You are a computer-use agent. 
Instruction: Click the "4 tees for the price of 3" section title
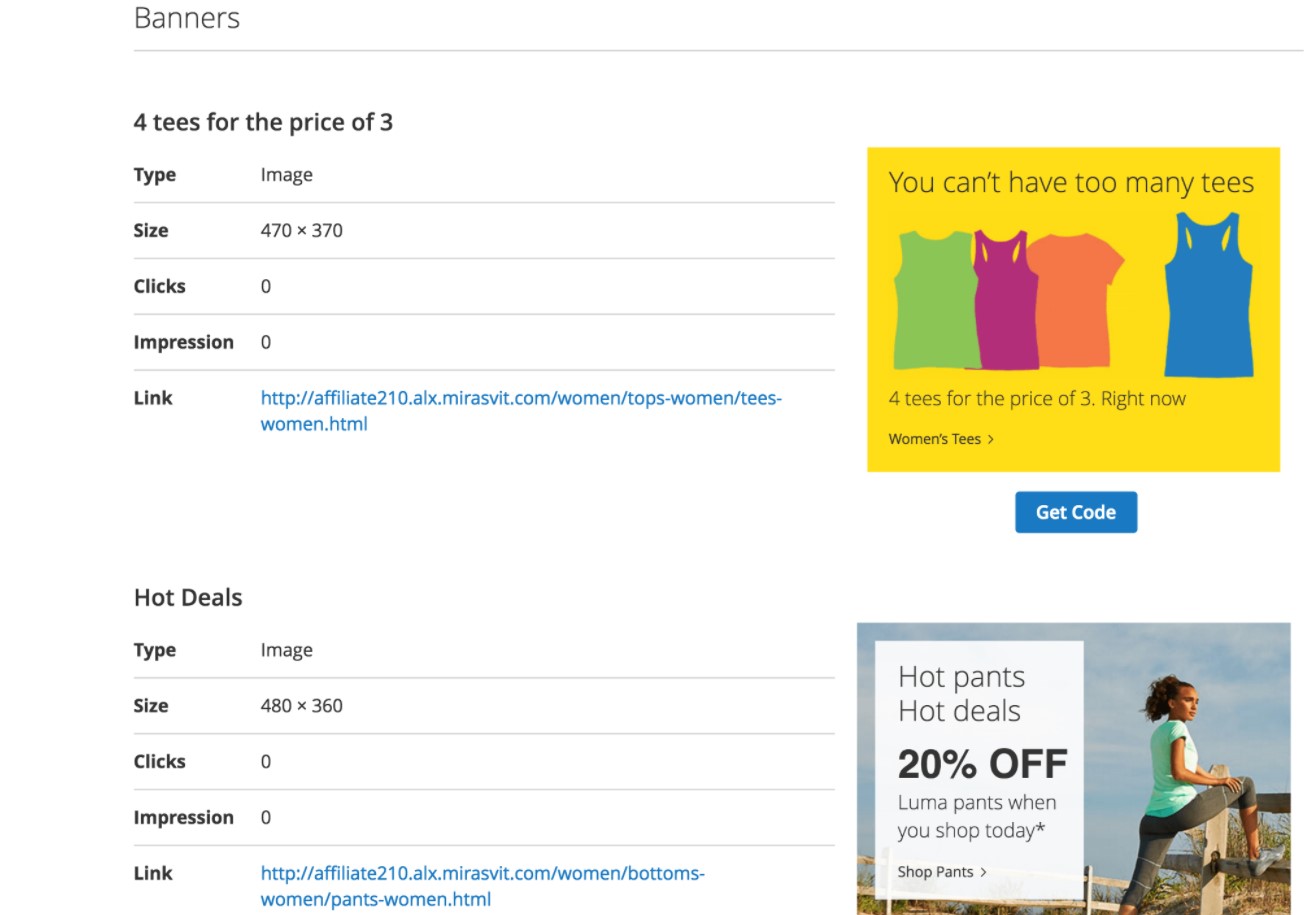click(263, 122)
